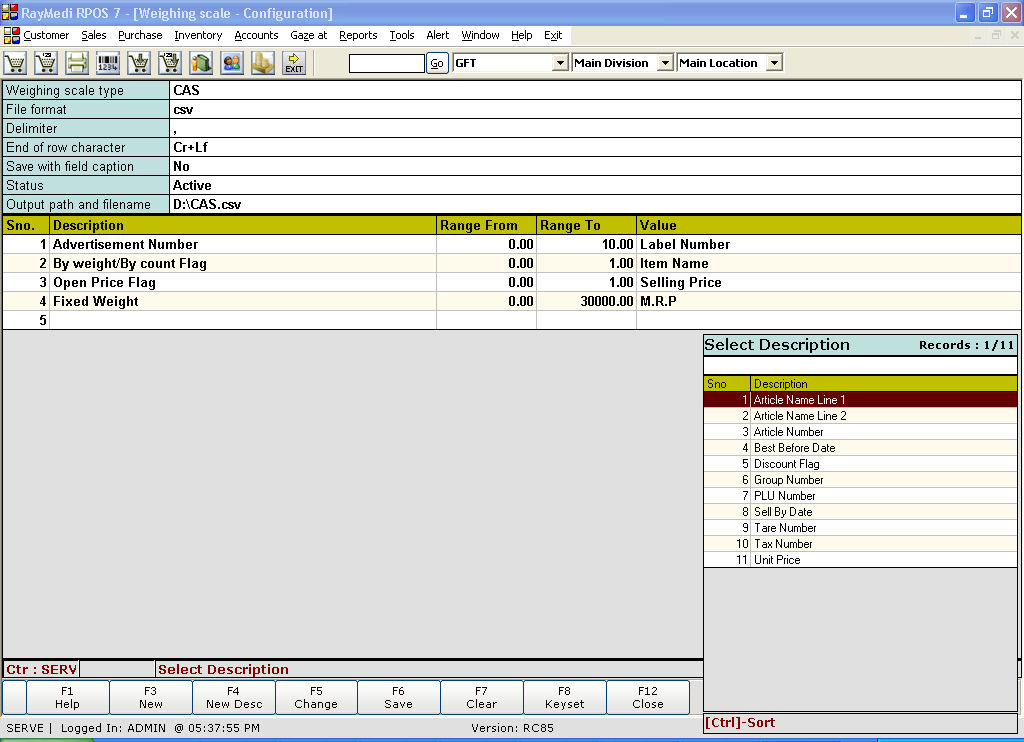This screenshot has width=1024, height=742.
Task: Click the first shopping cart toolbar icon
Action: (x=15, y=63)
